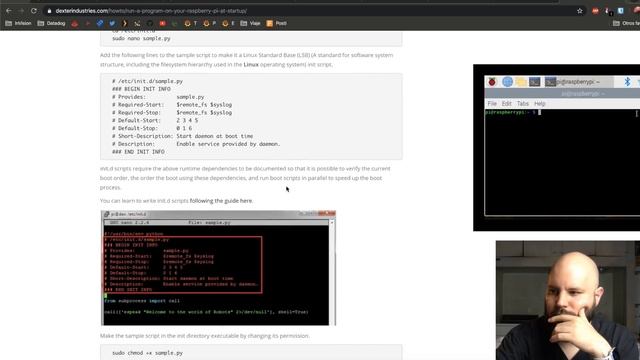The image size is (640, 360).
Task: Bookmark this page with the star icon
Action: tap(580, 11)
